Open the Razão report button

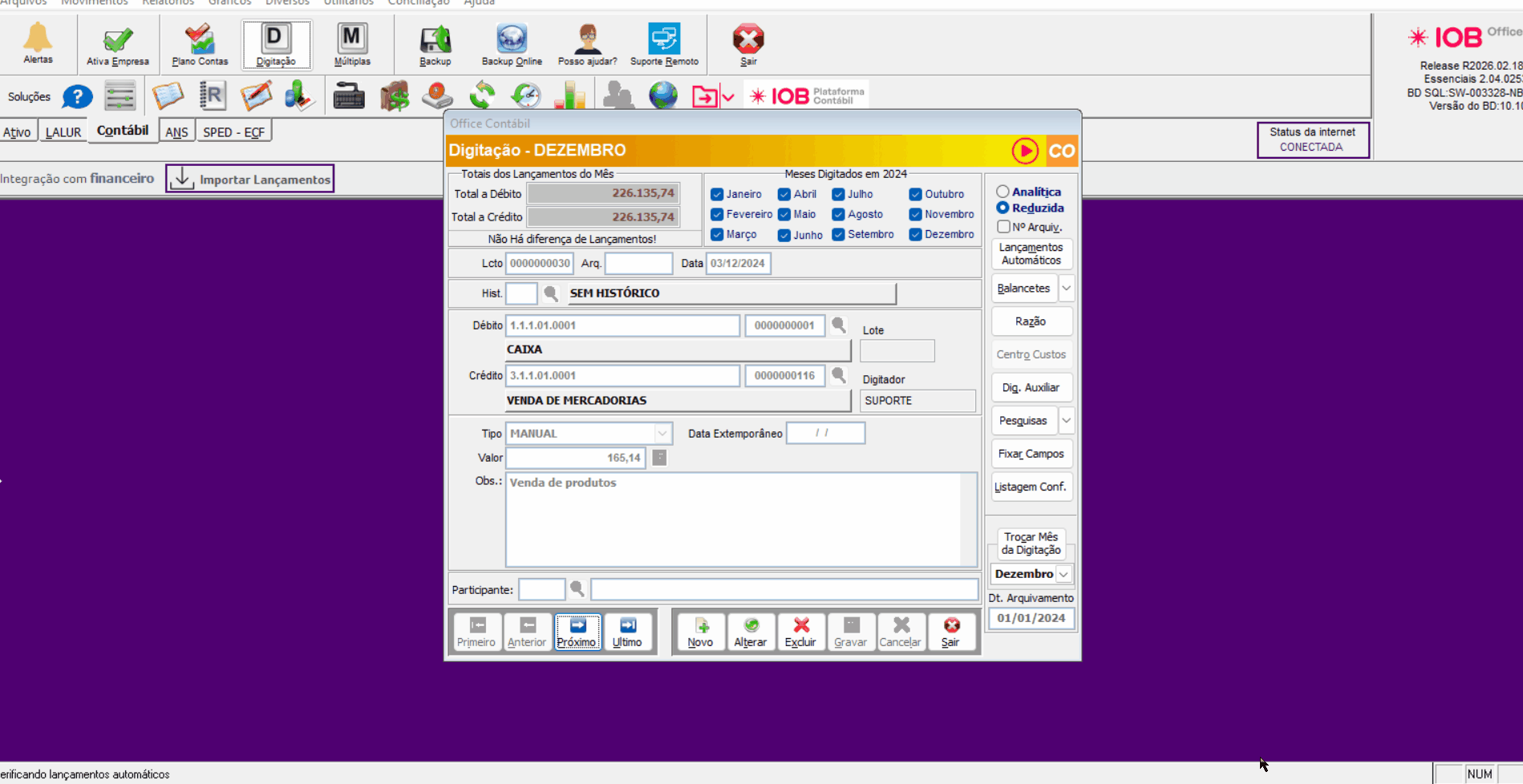tap(1031, 321)
